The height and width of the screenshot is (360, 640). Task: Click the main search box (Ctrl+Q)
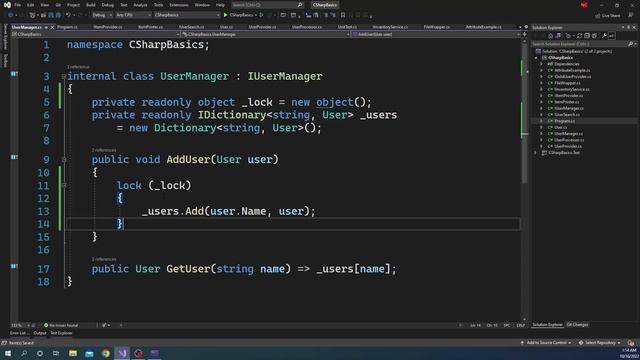point(267,5)
